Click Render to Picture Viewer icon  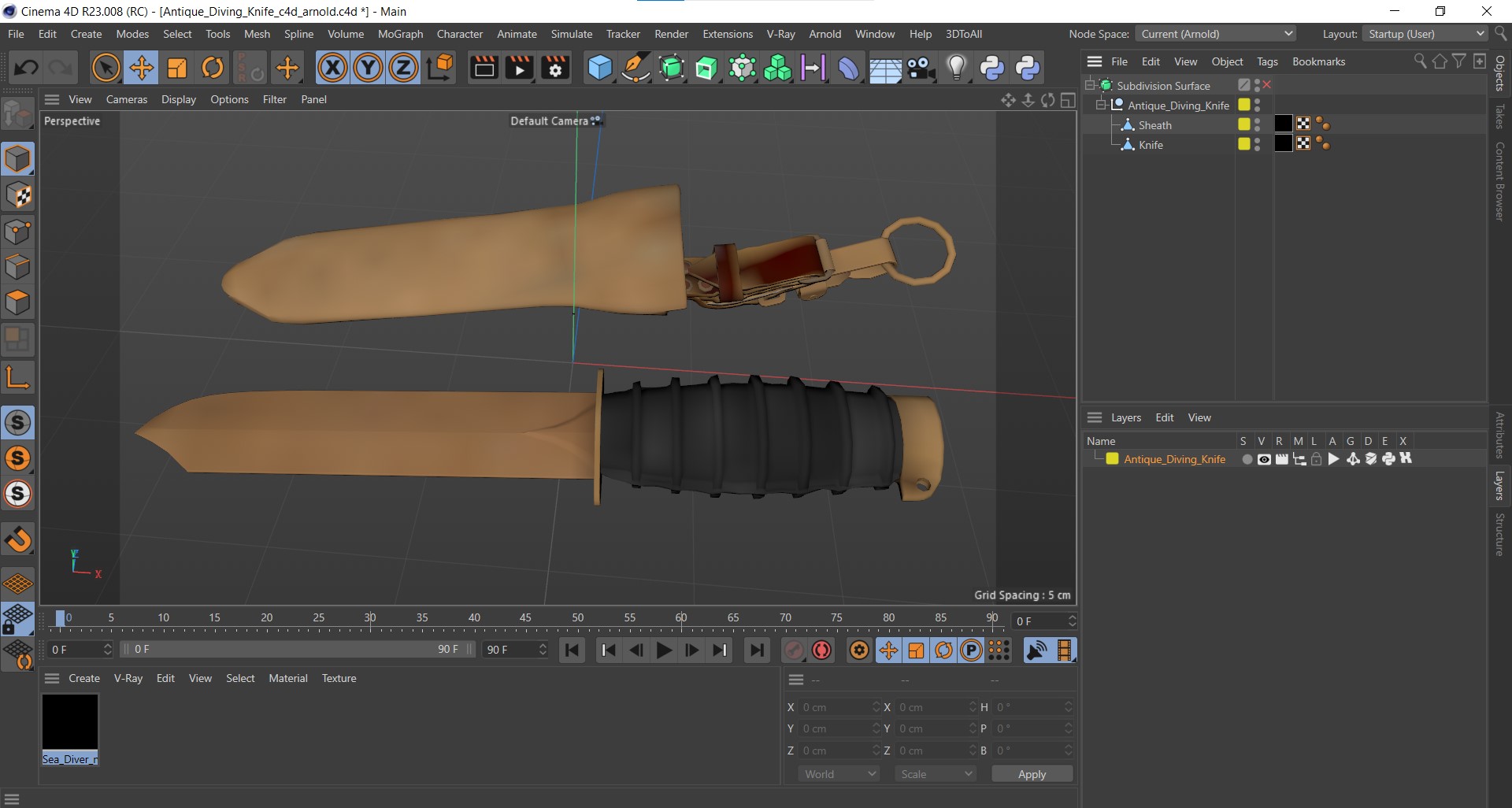(x=520, y=68)
